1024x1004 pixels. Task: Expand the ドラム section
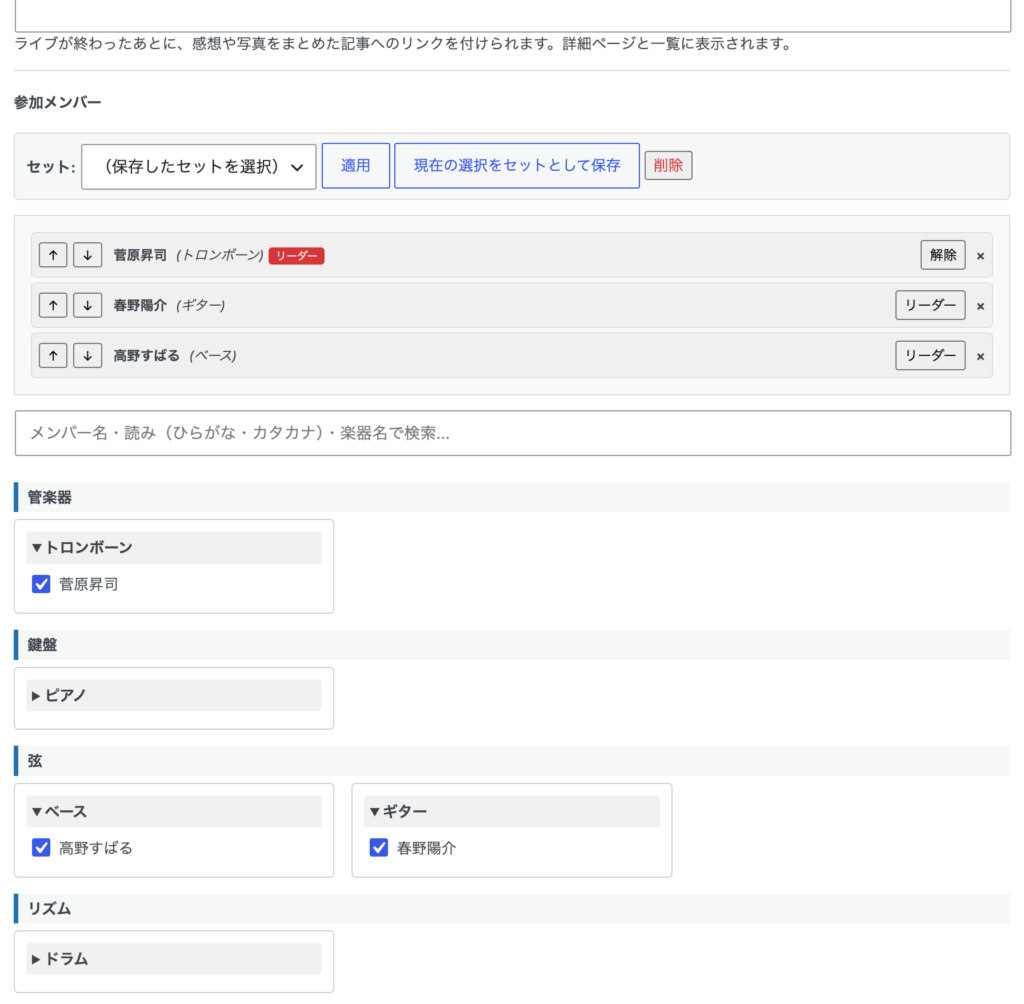[174, 959]
